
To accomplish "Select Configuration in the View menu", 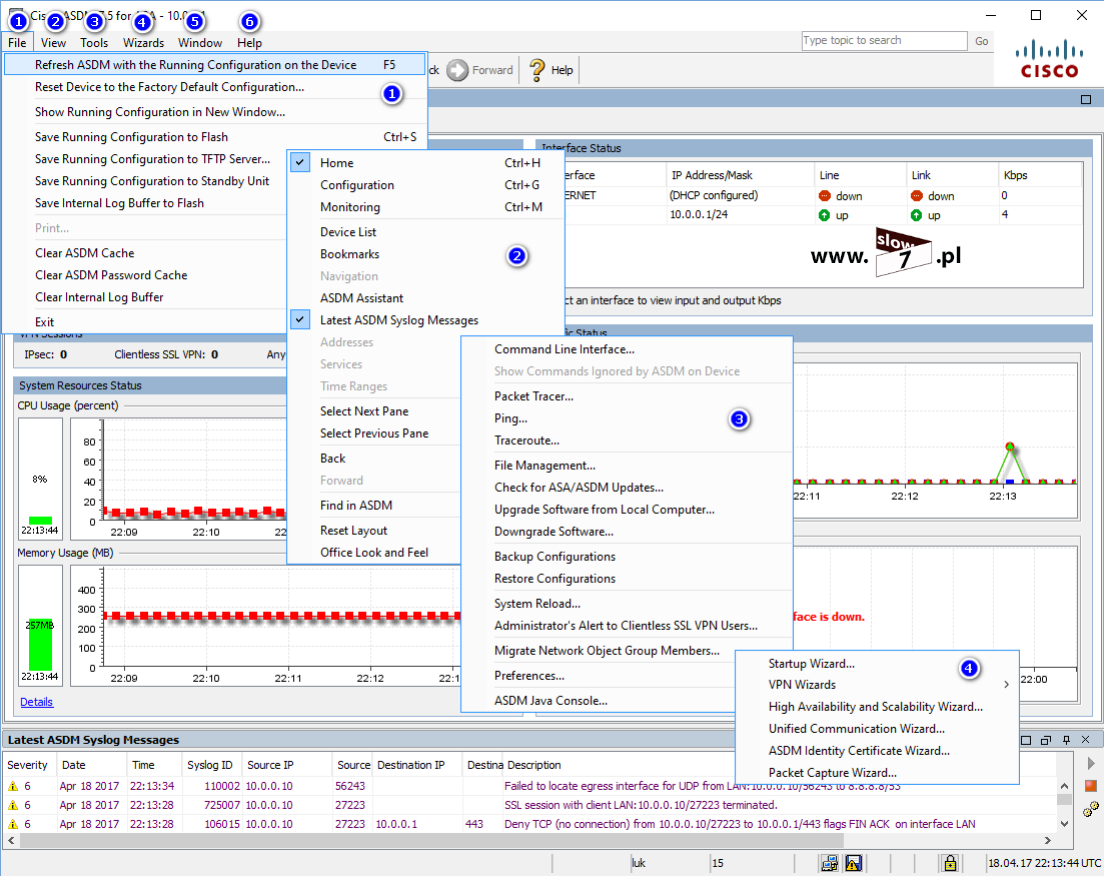I will [x=426, y=184].
